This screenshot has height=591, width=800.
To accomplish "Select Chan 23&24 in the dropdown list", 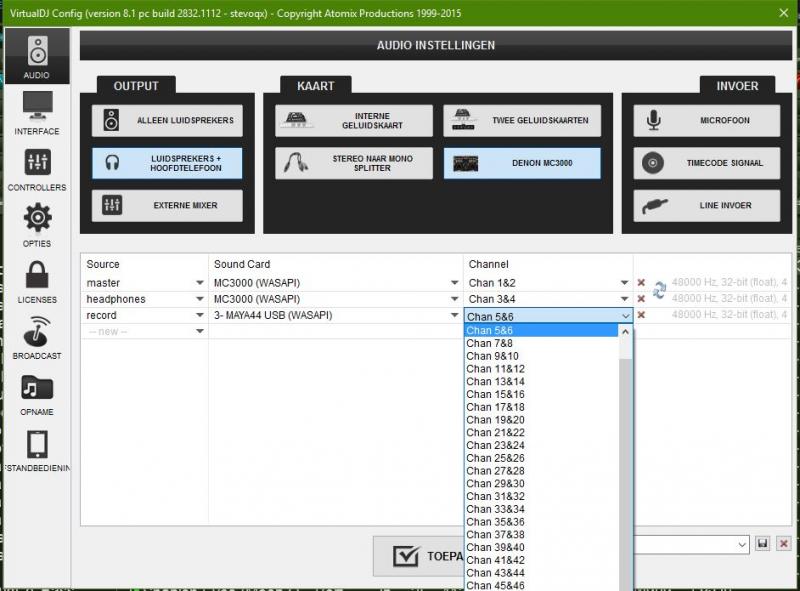I will 542,446.
